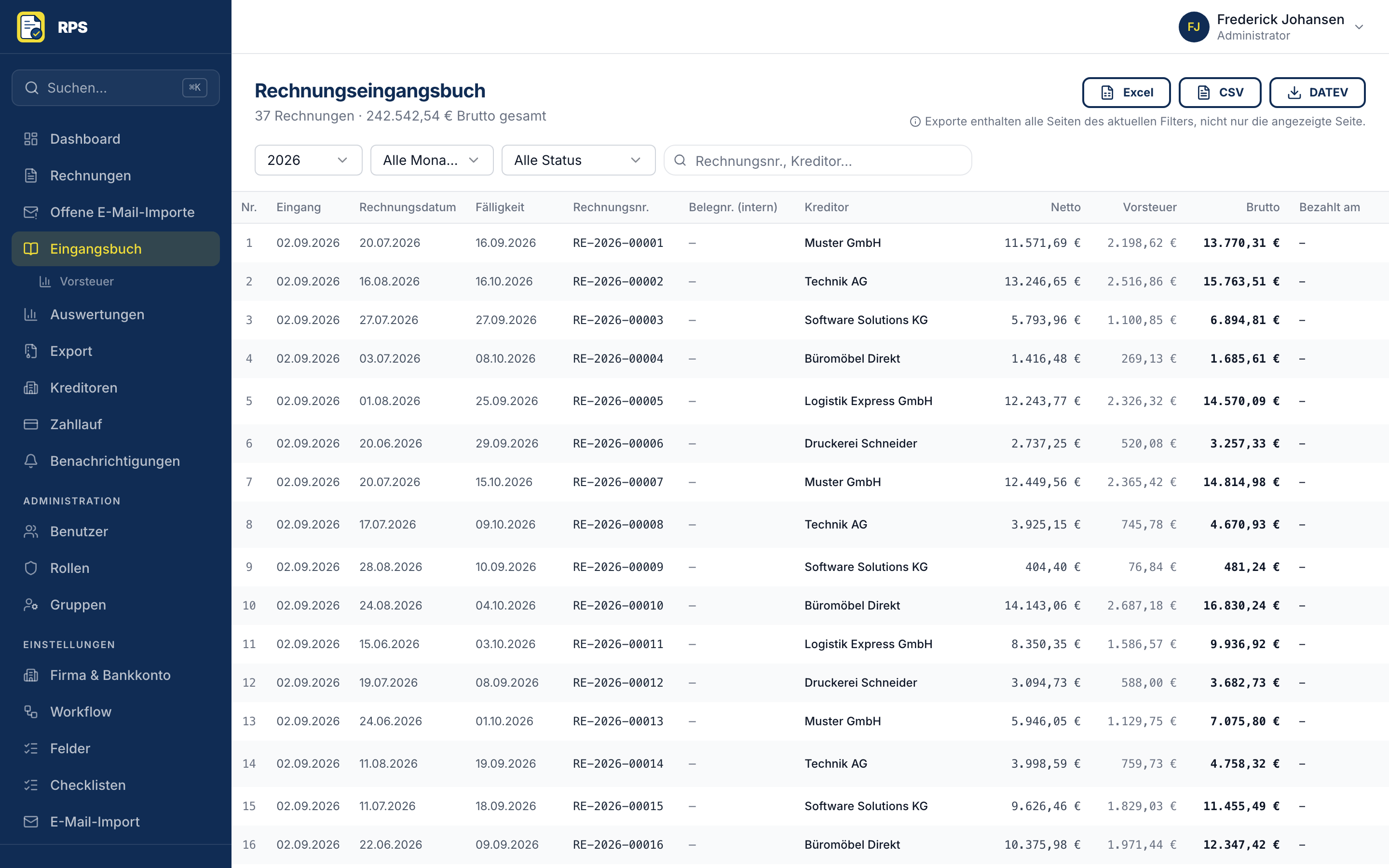Click Druckerei Schneider in row 6
1389x868 pixels.
pyautogui.click(x=860, y=444)
